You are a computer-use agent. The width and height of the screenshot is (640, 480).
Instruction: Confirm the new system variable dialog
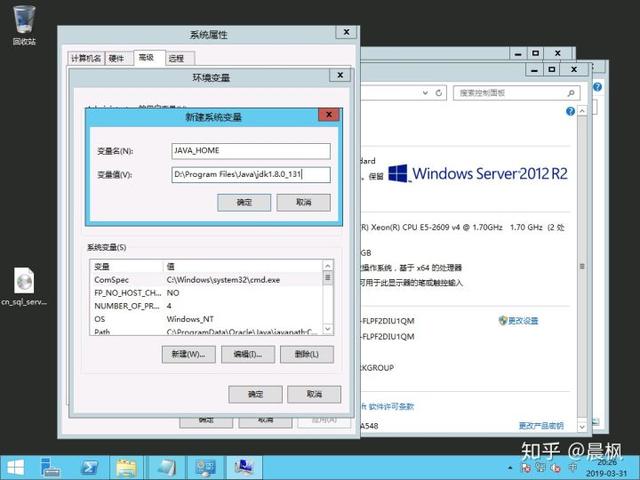pyautogui.click(x=244, y=202)
